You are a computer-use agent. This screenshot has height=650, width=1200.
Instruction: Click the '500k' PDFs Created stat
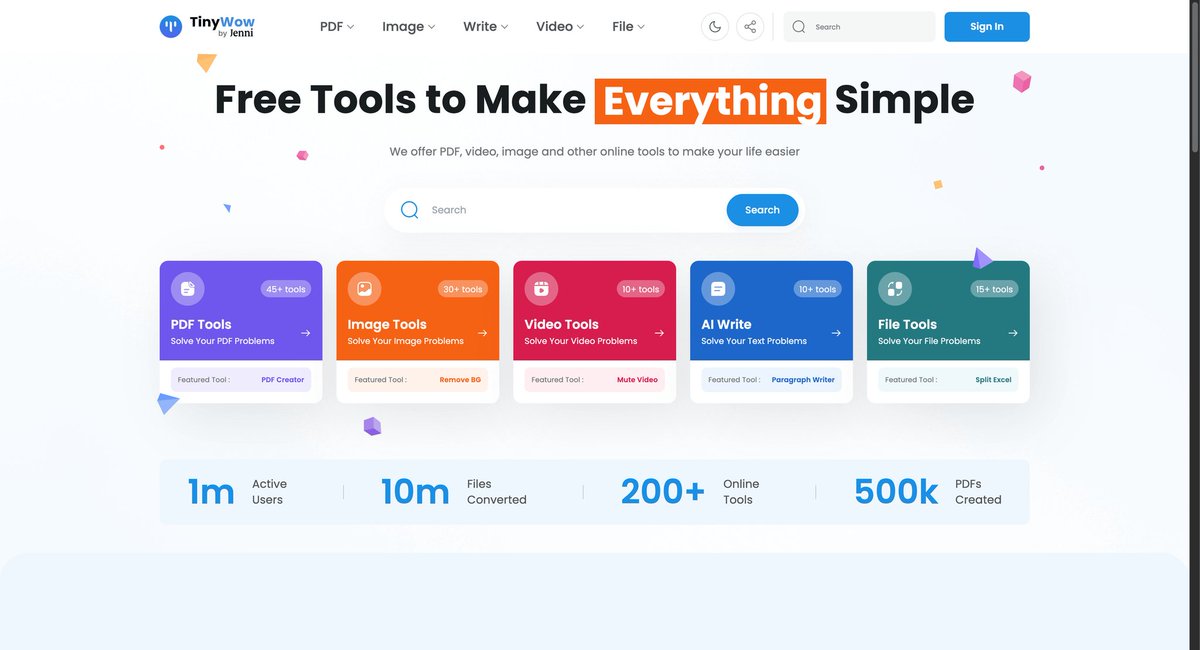[x=896, y=491]
